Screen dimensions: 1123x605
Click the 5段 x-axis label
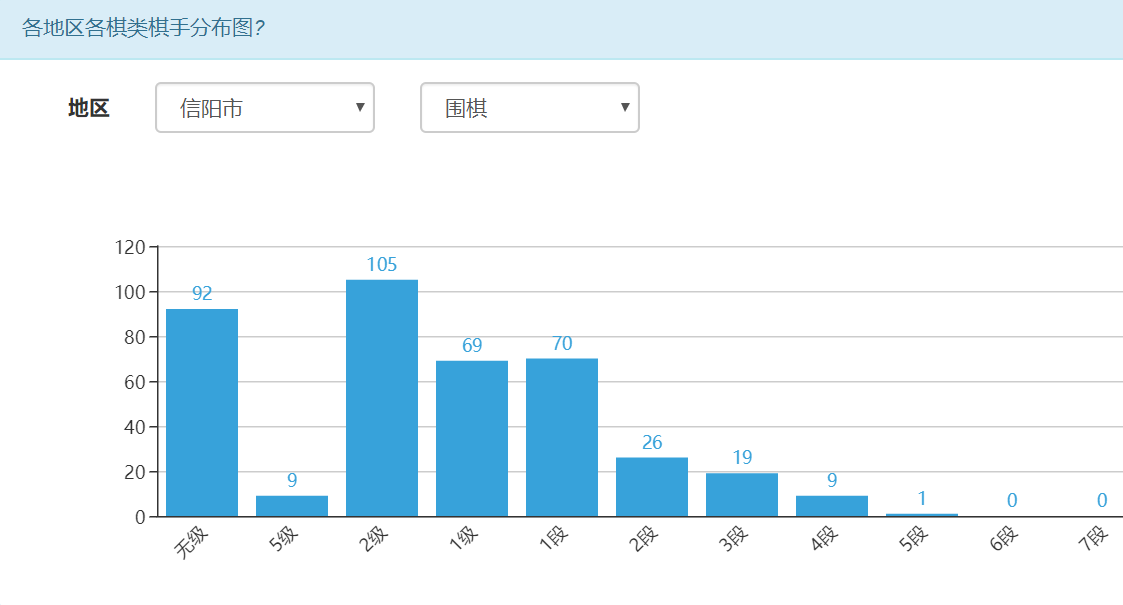912,540
